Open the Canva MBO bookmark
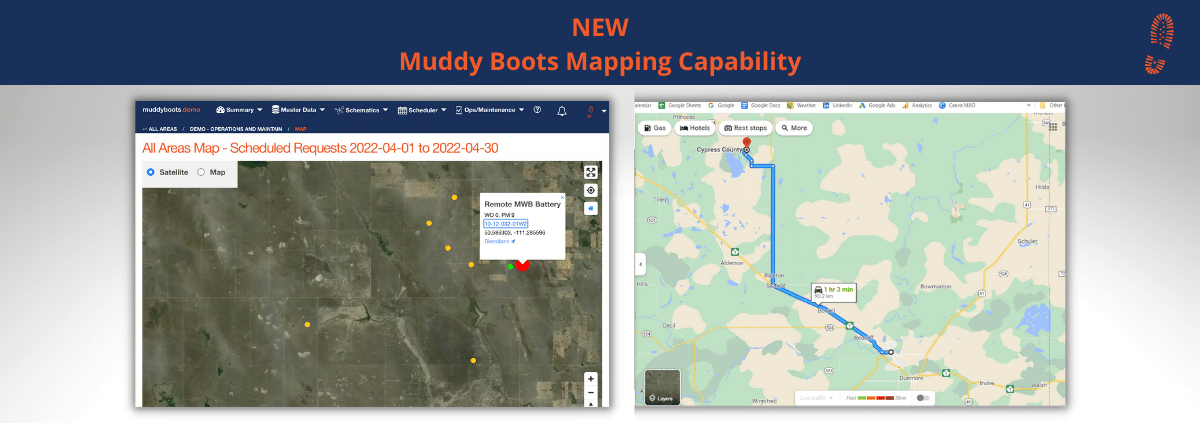The image size is (1200, 423). (x=959, y=104)
